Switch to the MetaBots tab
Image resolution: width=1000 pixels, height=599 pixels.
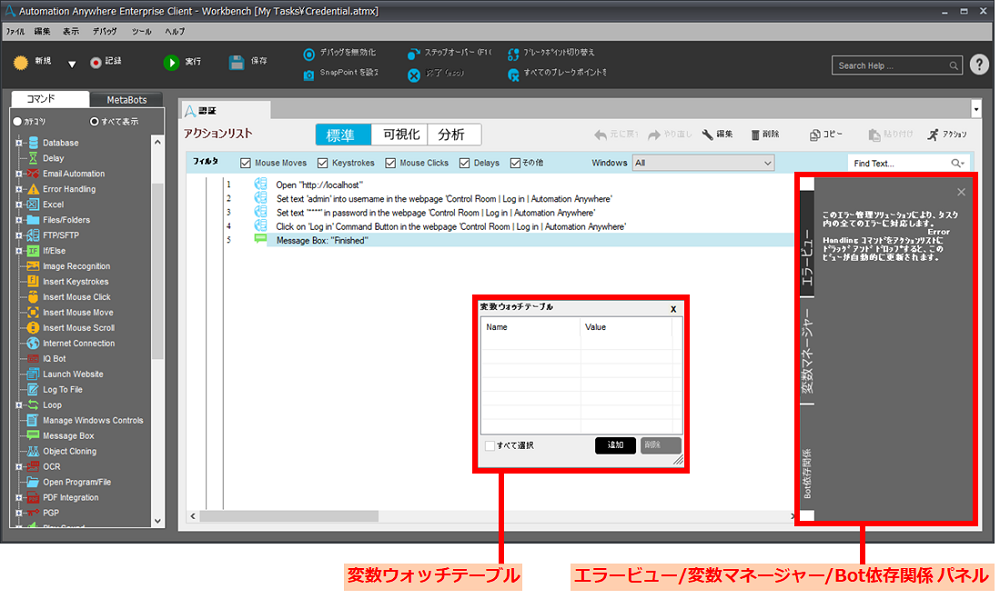pyautogui.click(x=126, y=100)
